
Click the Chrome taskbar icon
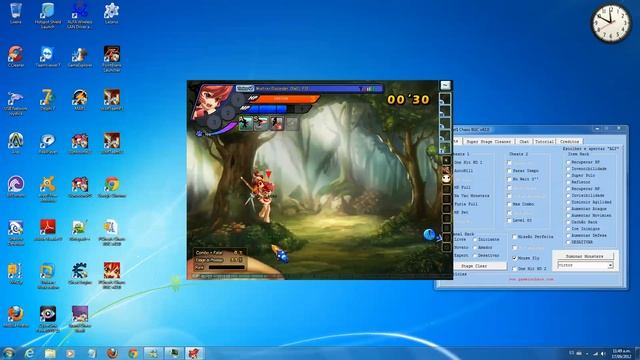[133, 353]
